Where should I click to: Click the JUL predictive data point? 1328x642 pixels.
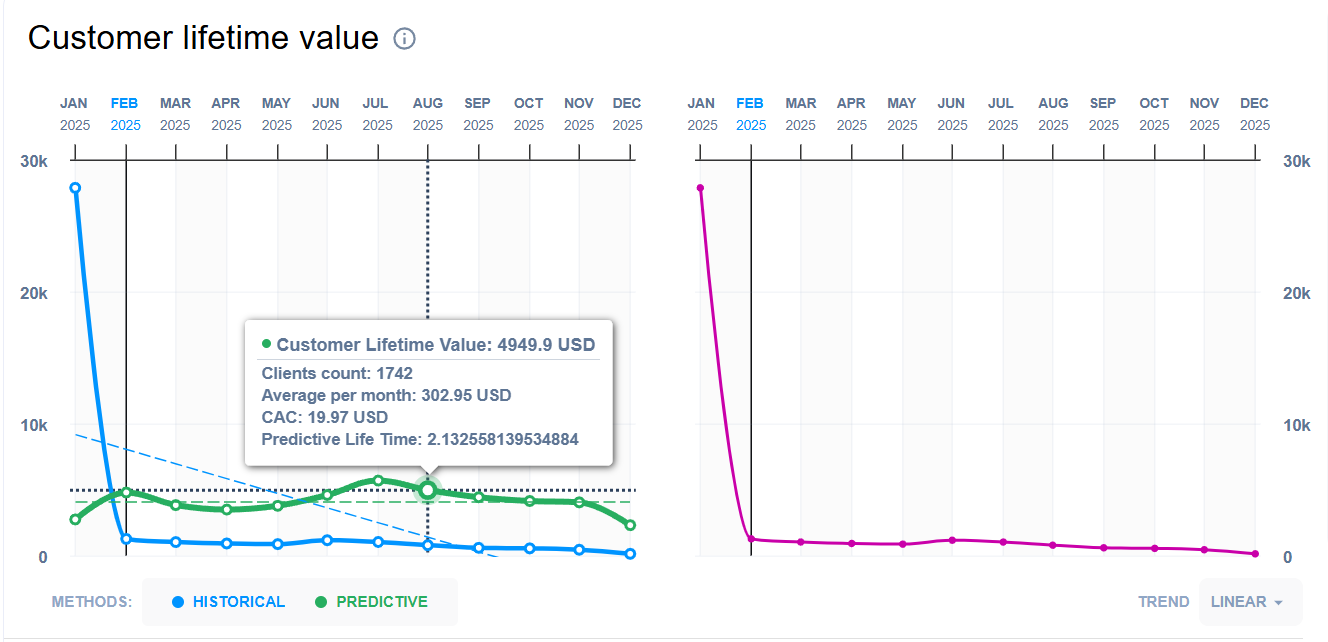tap(378, 481)
